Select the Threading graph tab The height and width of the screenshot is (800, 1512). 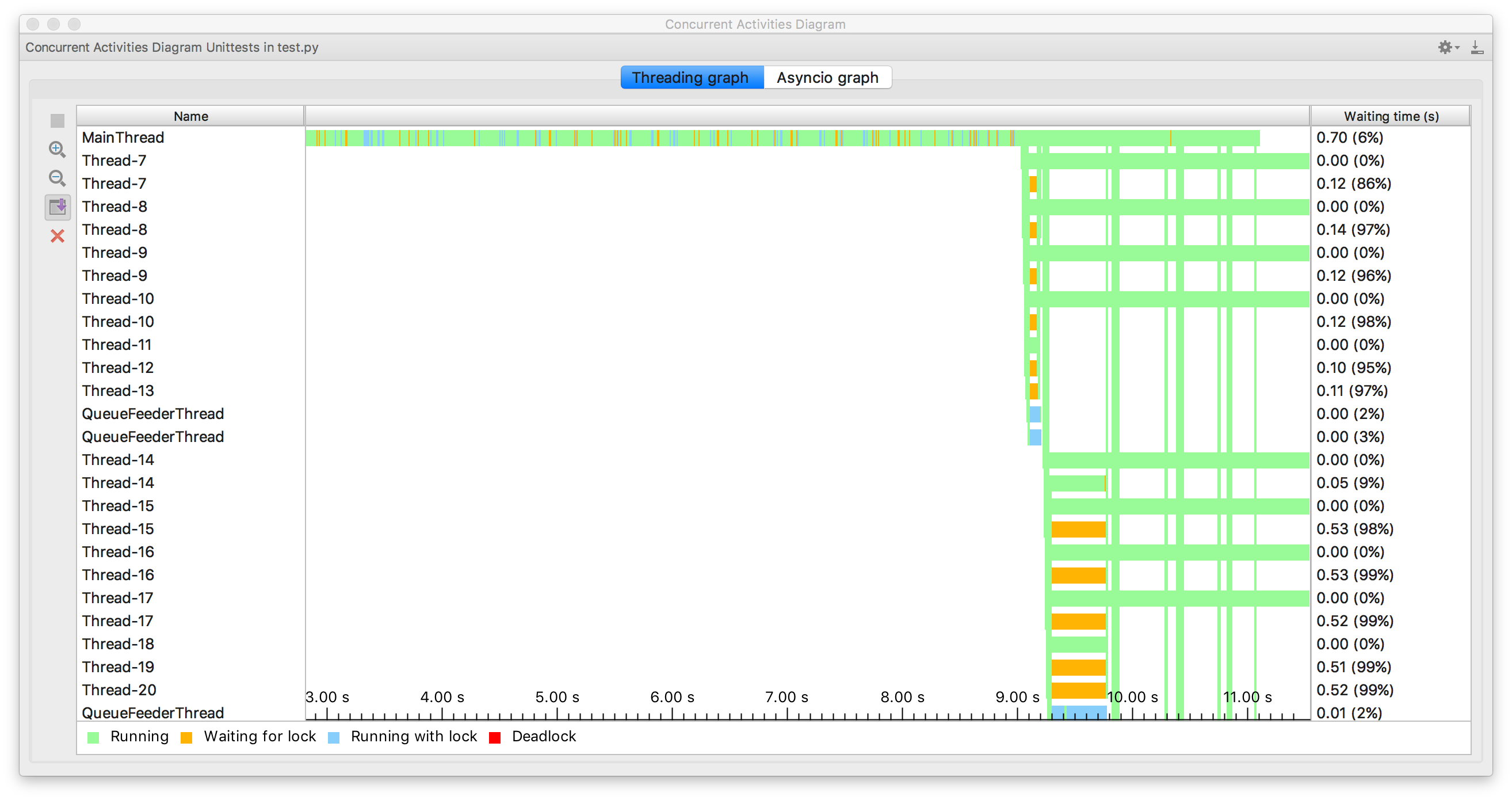[690, 77]
